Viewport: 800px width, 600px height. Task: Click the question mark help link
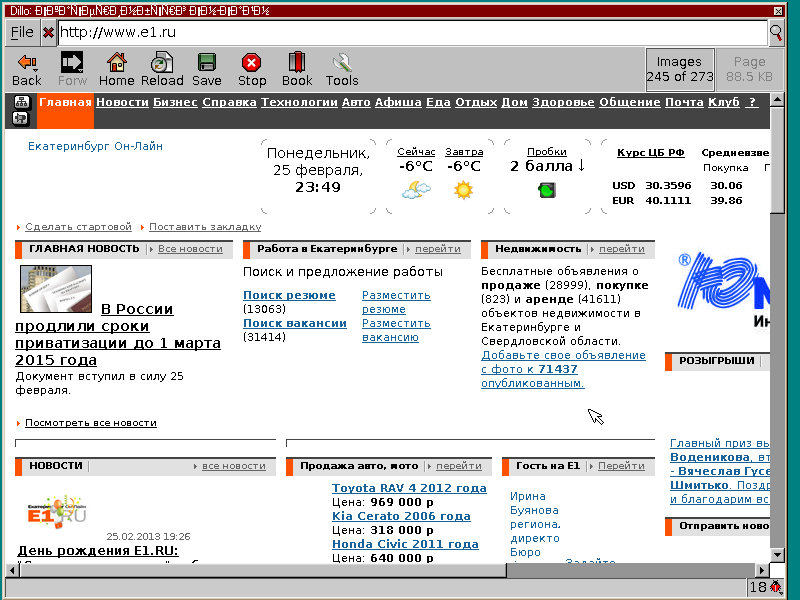[751, 102]
